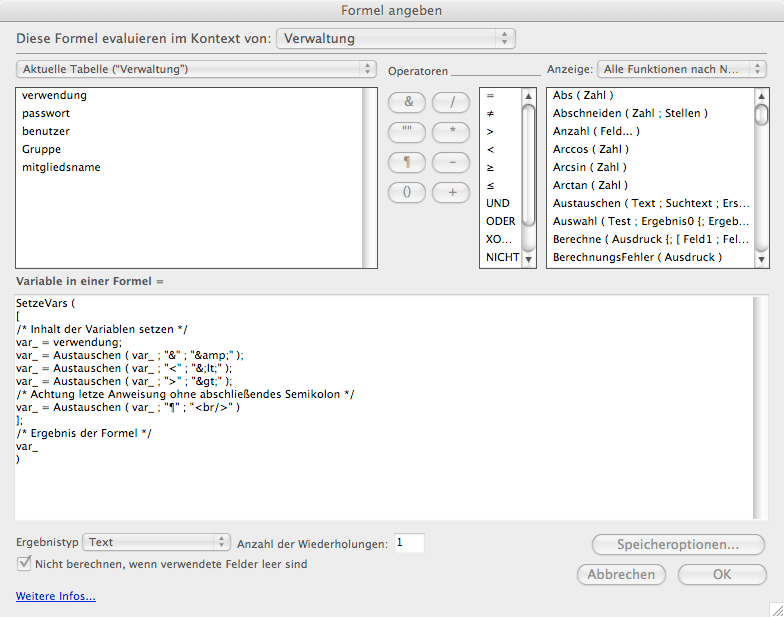The width and height of the screenshot is (784, 617).
Task: Click the plus operator button
Action: (x=451, y=191)
